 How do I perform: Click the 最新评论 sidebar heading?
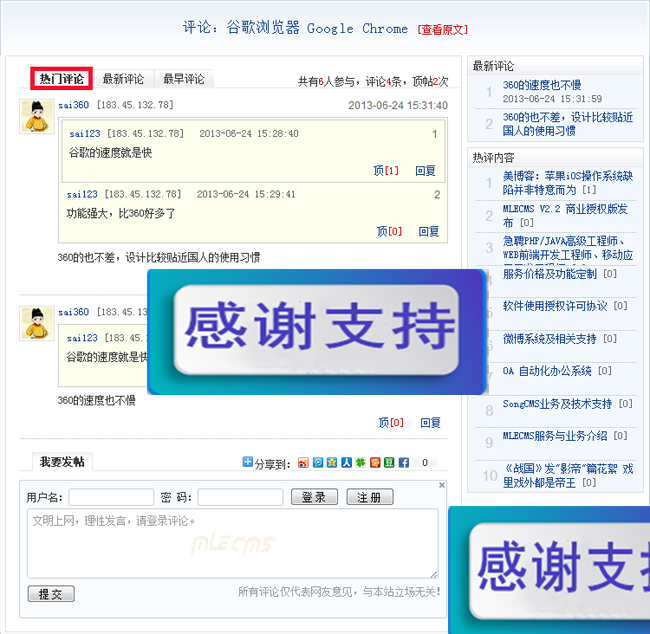(493, 66)
